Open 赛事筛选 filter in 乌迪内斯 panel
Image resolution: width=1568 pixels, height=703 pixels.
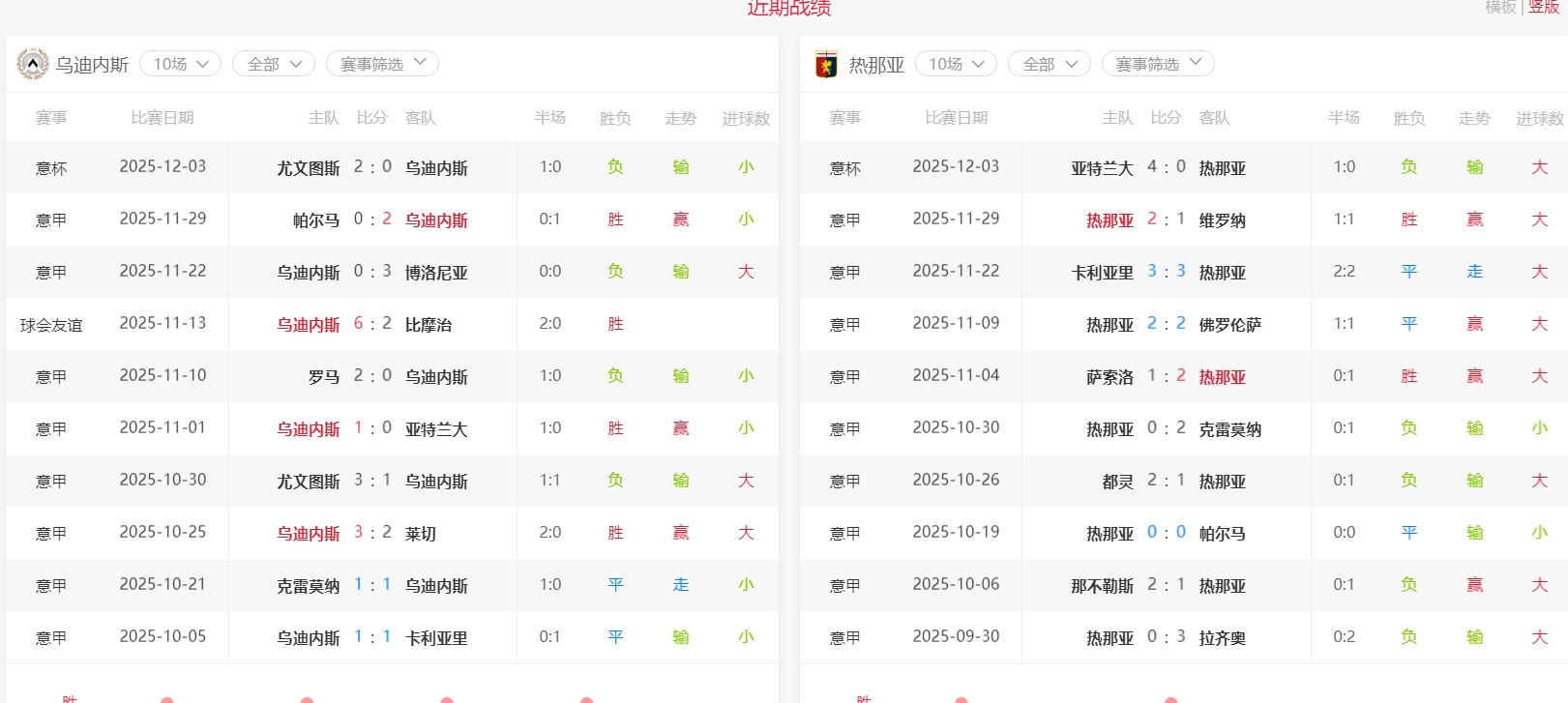tap(382, 64)
